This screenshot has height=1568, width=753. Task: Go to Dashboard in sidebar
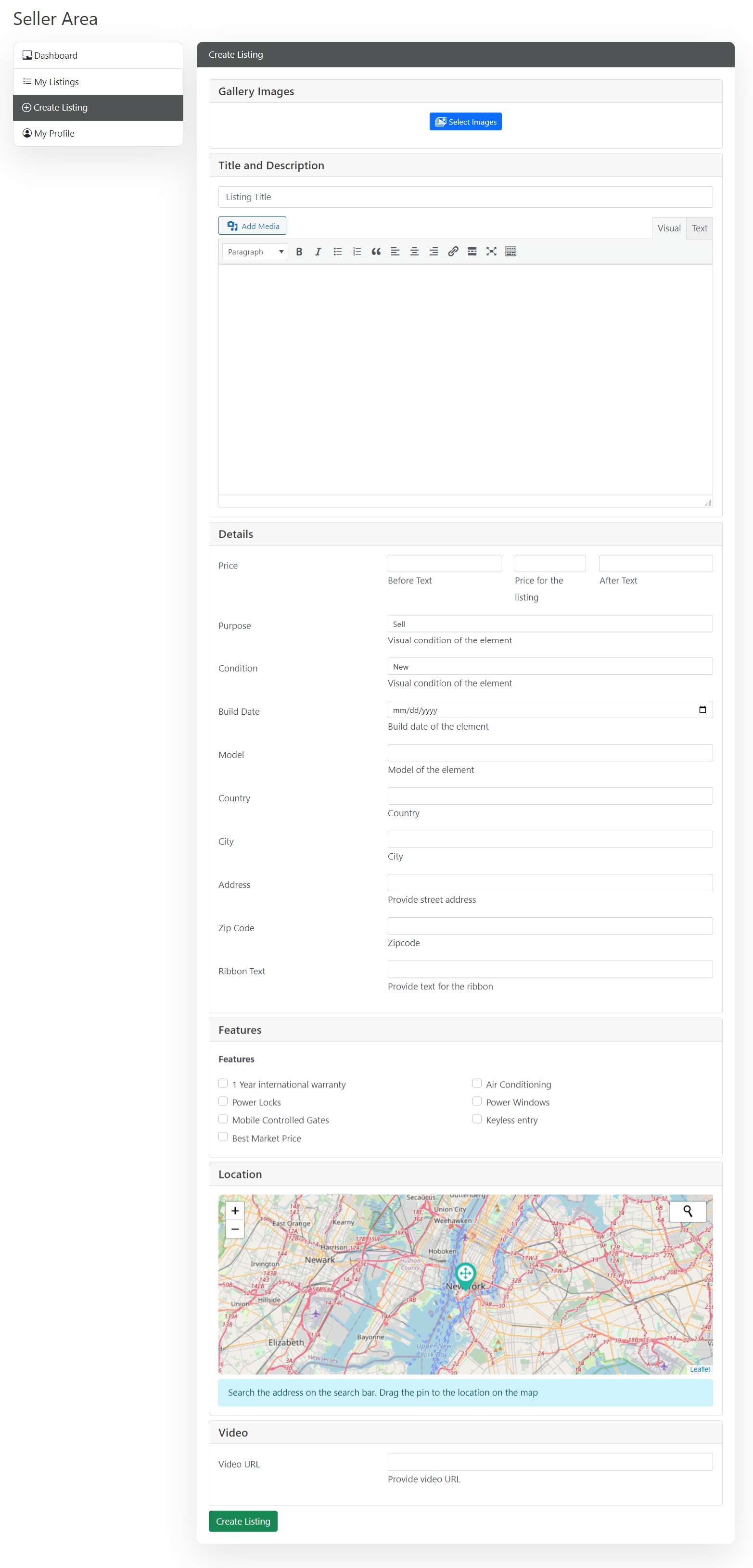(x=98, y=55)
